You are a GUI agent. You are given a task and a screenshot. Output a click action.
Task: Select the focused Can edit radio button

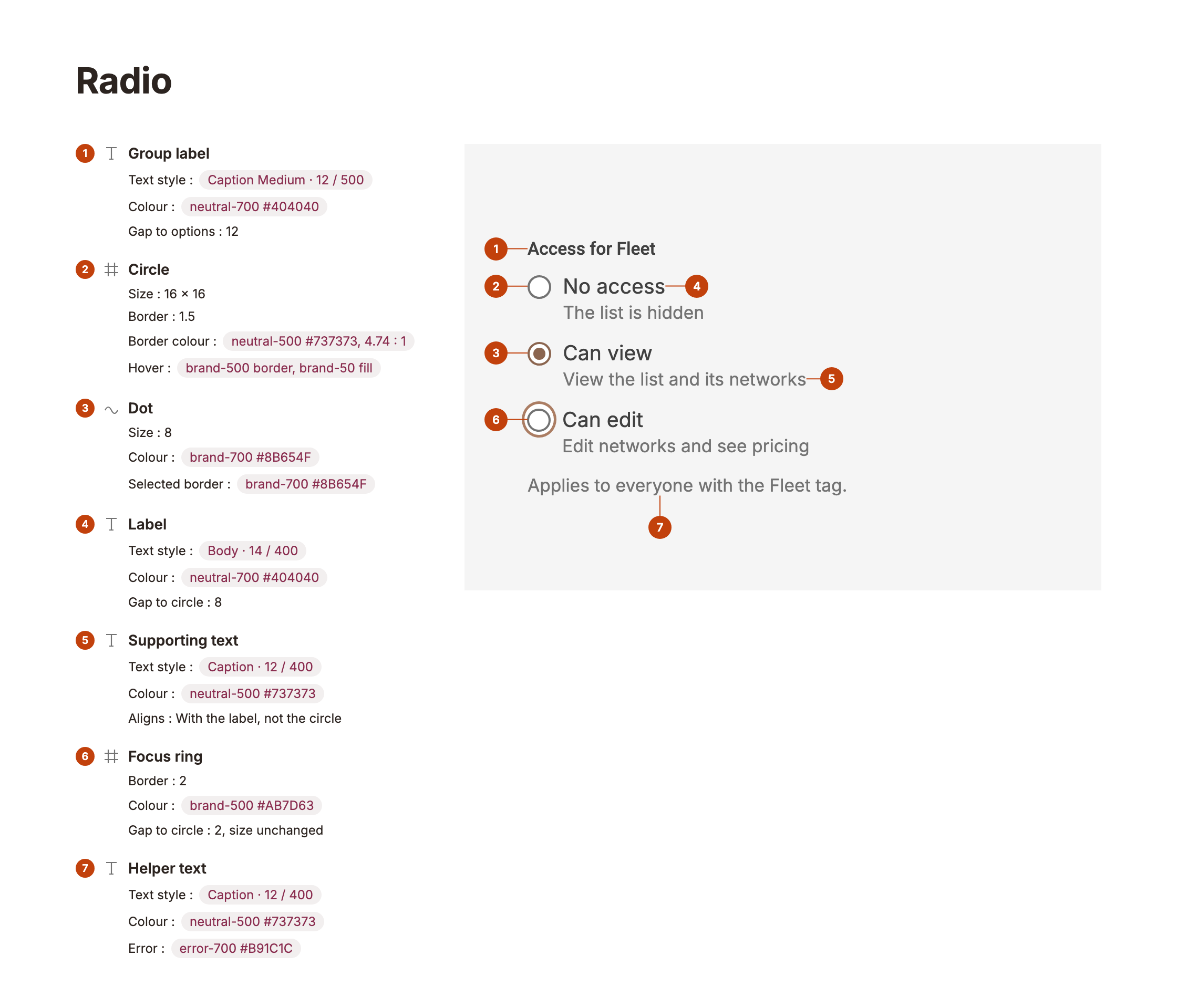[539, 420]
